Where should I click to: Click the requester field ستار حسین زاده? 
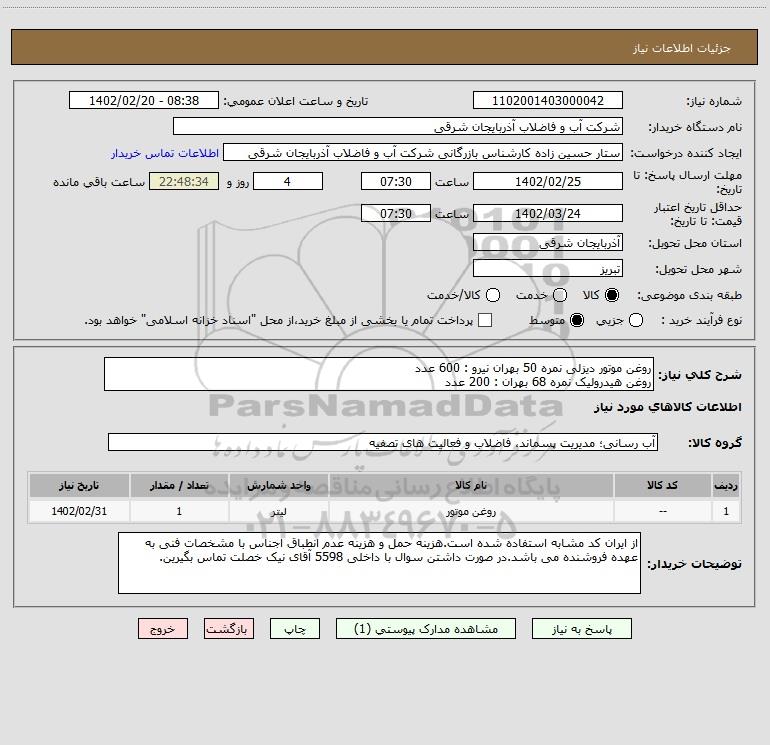(x=423, y=153)
